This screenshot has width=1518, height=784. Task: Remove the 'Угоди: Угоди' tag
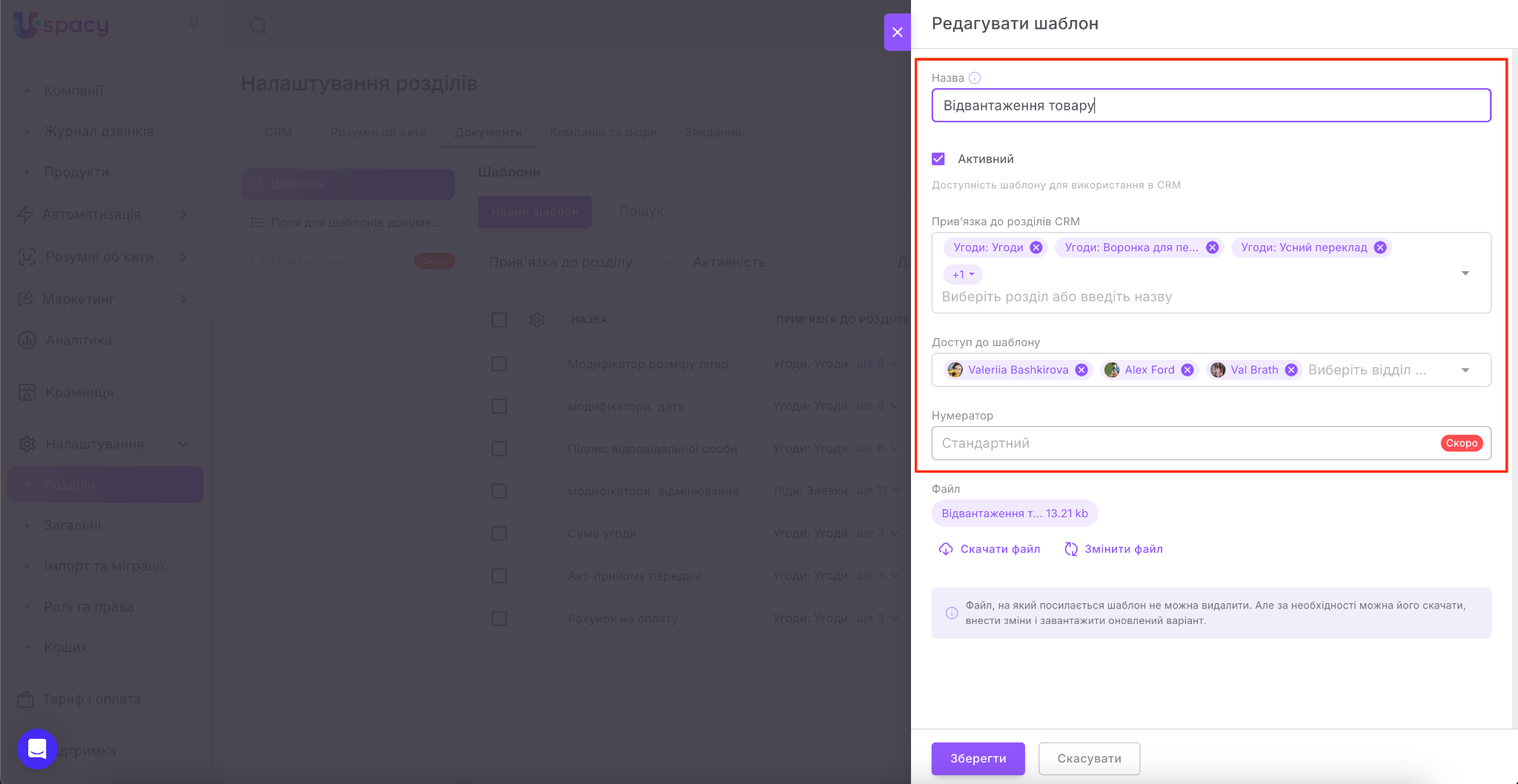(x=1036, y=248)
